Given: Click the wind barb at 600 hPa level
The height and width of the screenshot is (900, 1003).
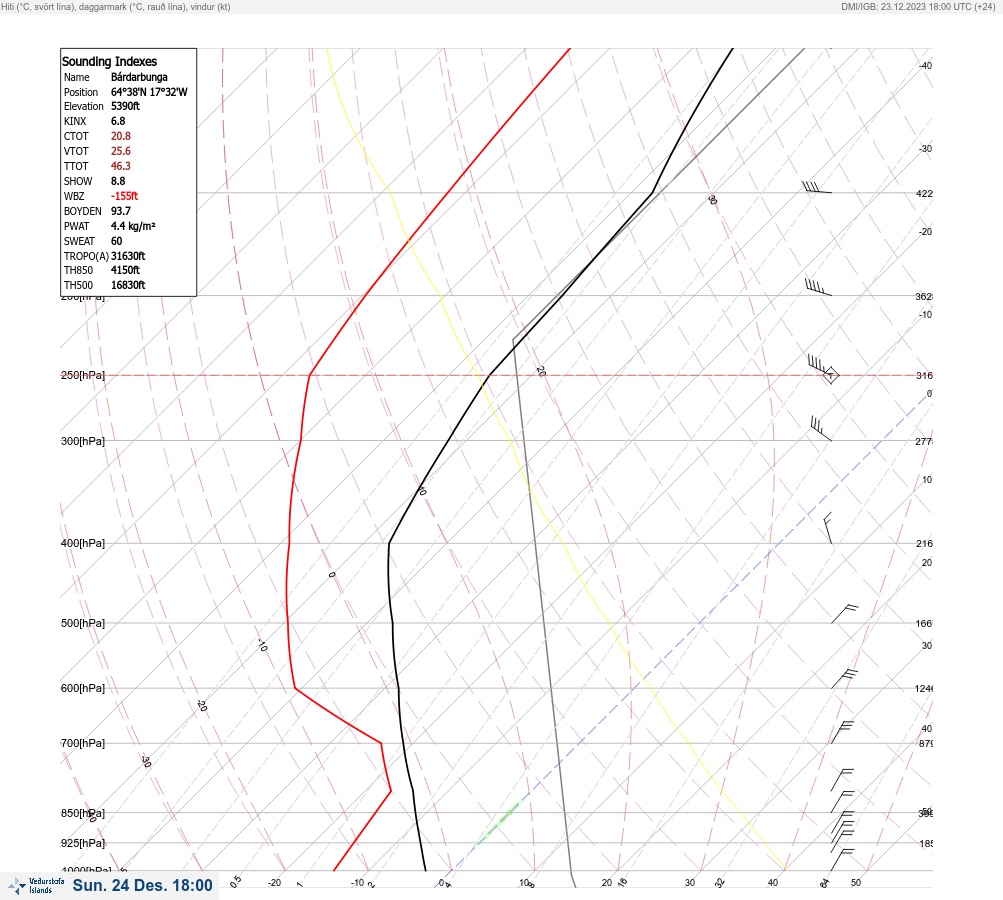Looking at the screenshot, I should pyautogui.click(x=844, y=679).
